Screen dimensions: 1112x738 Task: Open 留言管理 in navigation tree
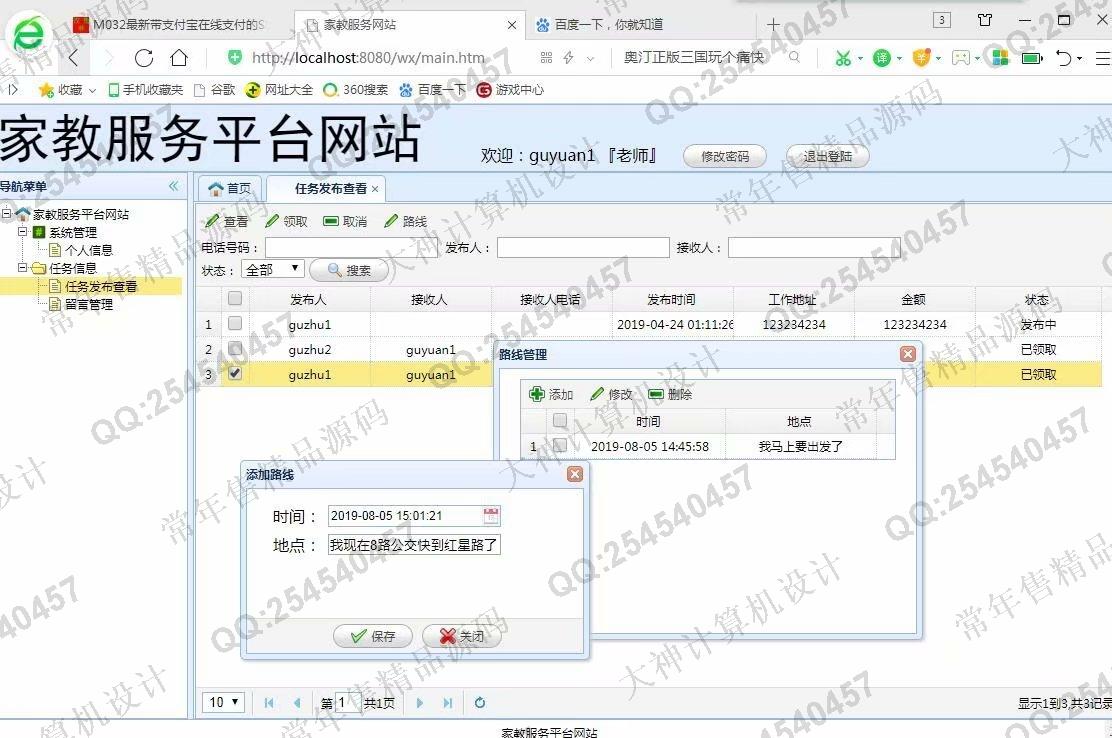click(x=88, y=304)
